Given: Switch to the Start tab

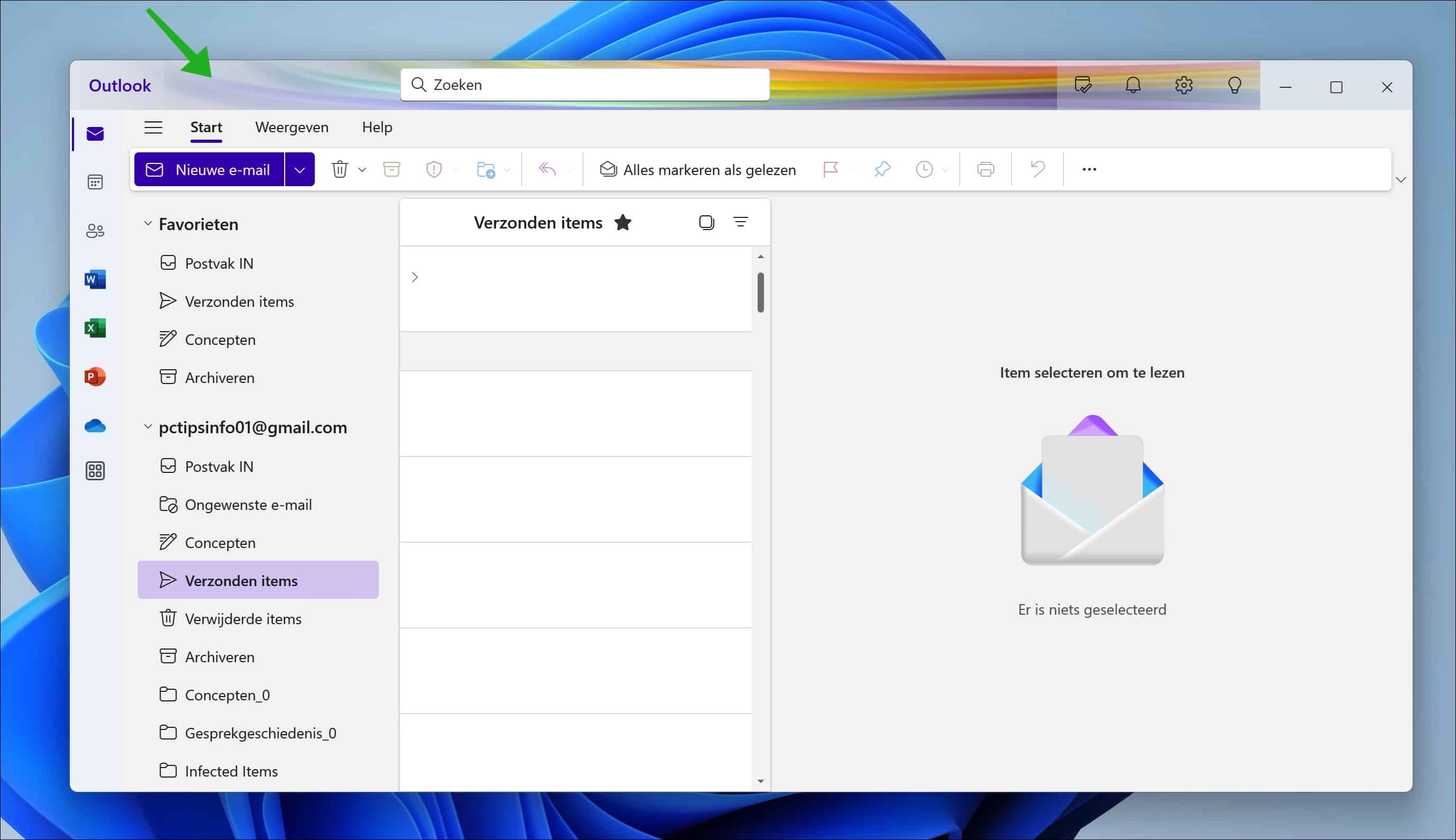Looking at the screenshot, I should point(206,127).
